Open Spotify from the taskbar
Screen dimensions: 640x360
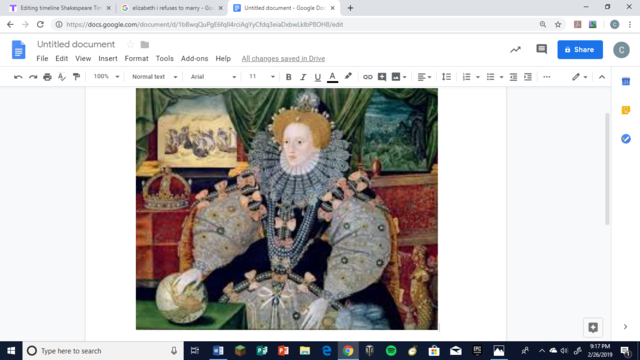(391, 351)
